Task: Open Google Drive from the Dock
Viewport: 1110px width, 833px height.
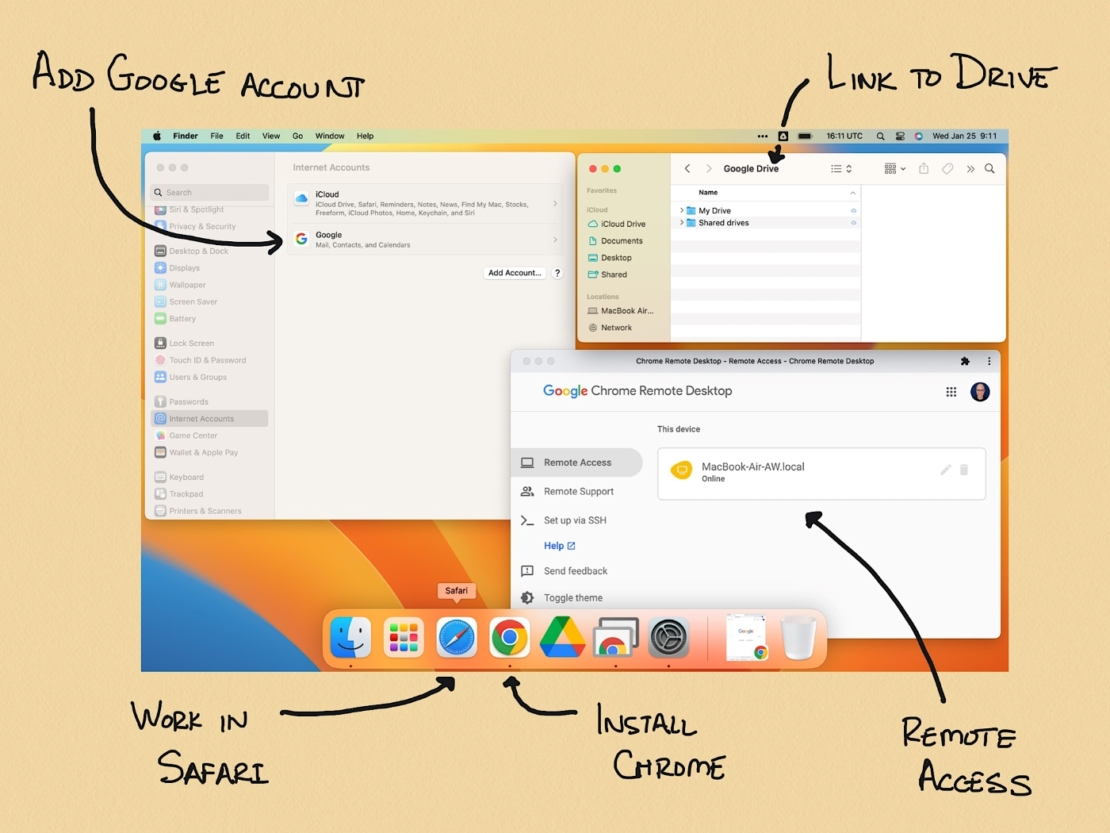Action: click(x=562, y=638)
